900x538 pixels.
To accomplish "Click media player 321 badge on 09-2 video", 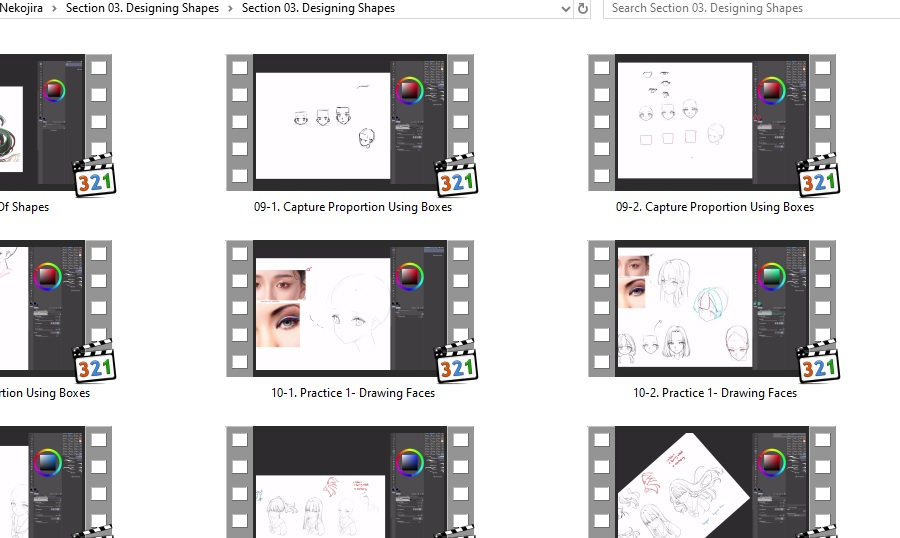I will coord(818,175).
